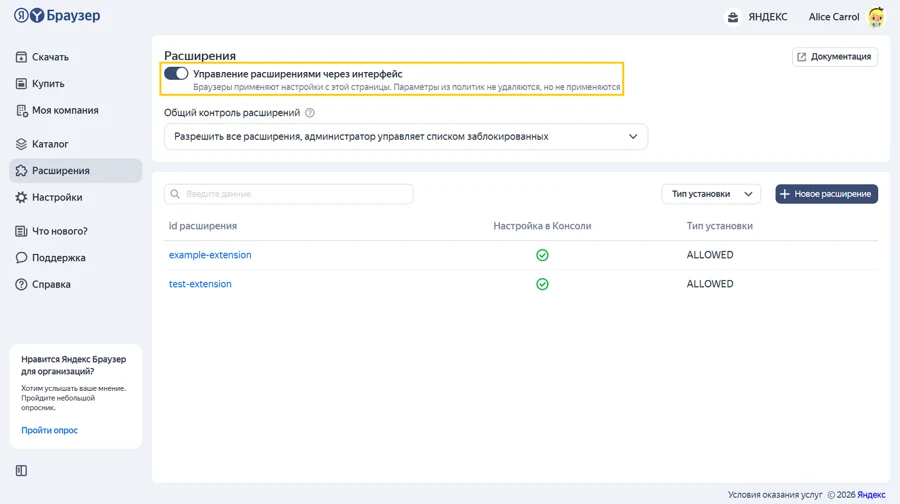Open the Документация link button
This screenshot has height=504, width=900.
coord(835,57)
